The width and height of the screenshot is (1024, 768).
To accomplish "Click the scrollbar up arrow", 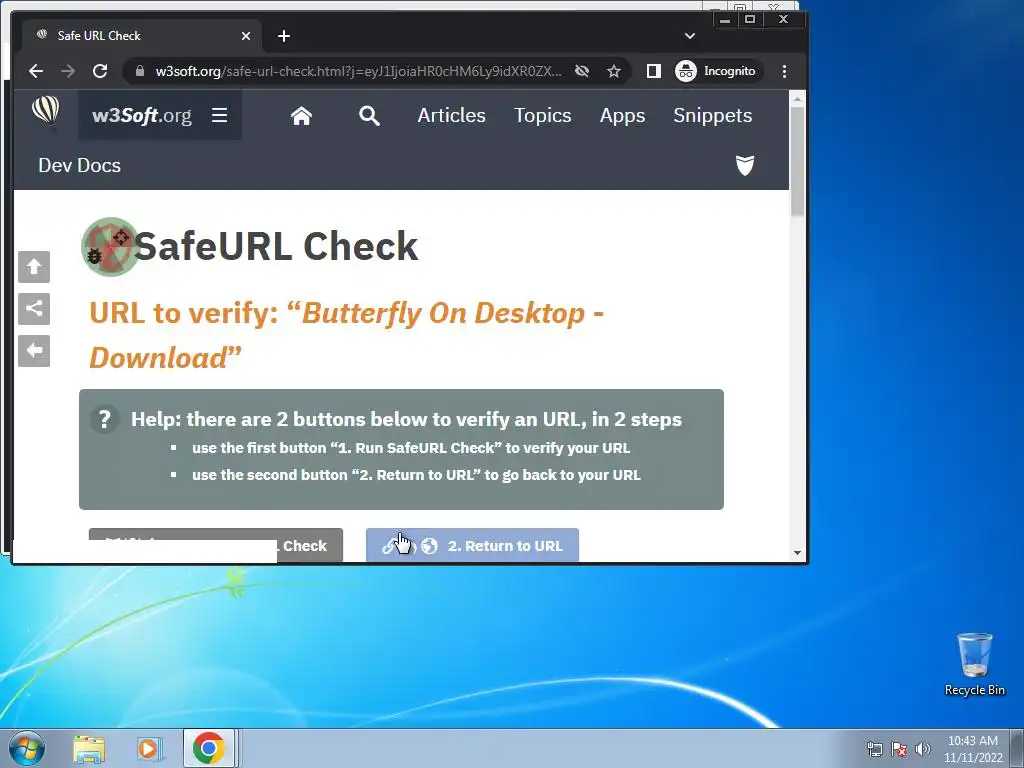I will 797,99.
